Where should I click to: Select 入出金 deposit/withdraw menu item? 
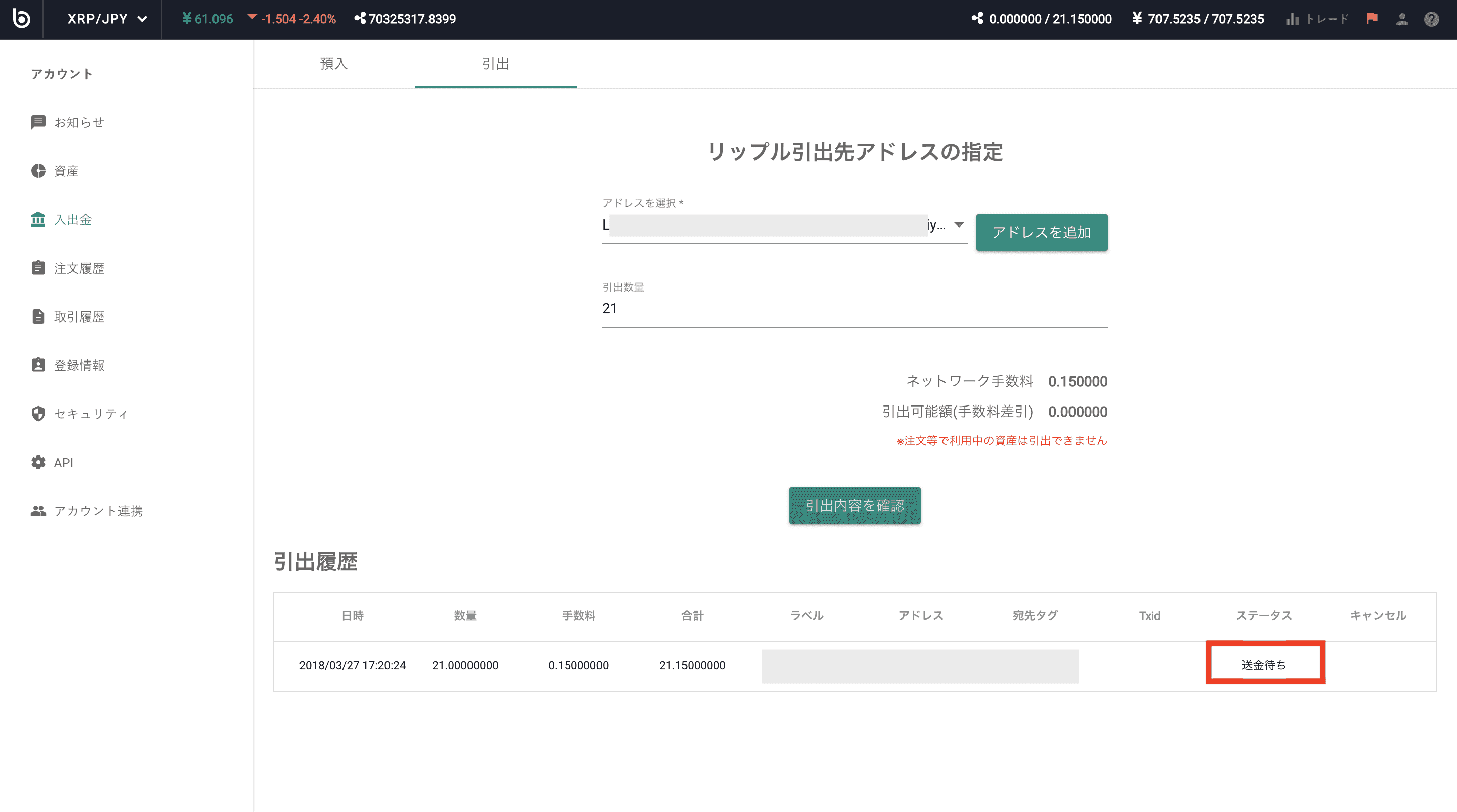(72, 219)
